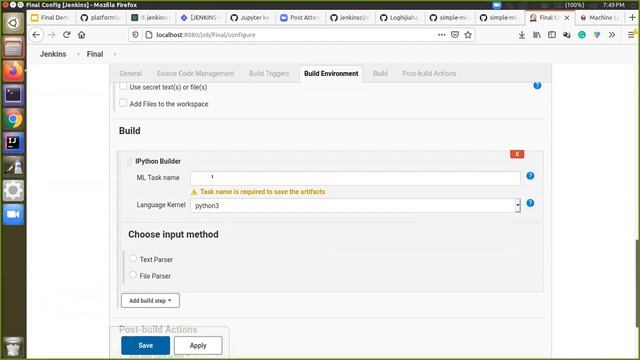Open System Settings gear in dock

pyautogui.click(x=13, y=190)
